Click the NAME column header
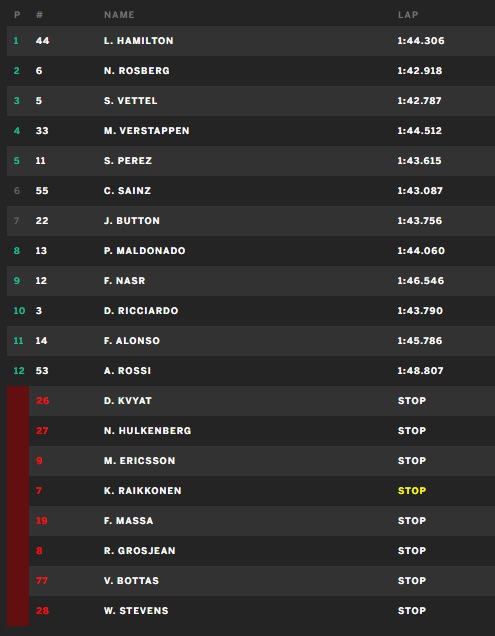The height and width of the screenshot is (636, 495). 119,15
